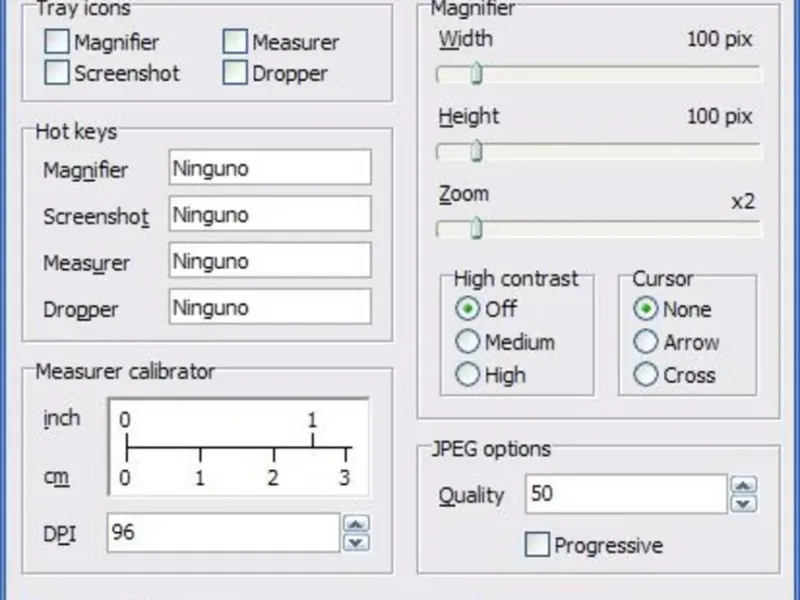Screen dimensions: 800x600
Task: Click the JPEG Quality input field
Action: point(626,494)
